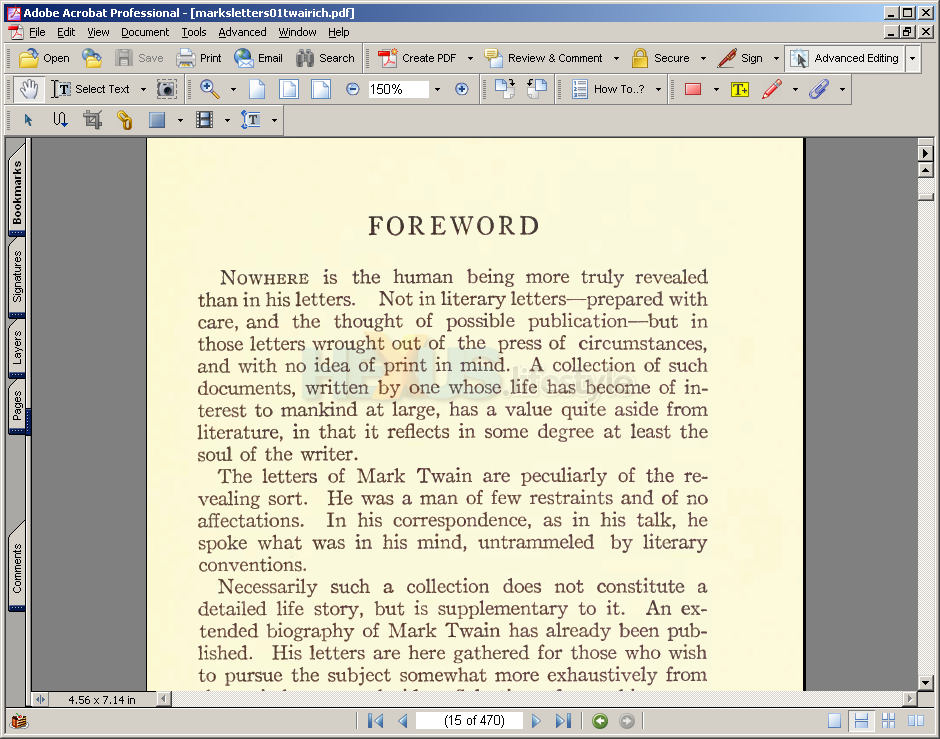940x739 pixels.
Task: Open the Zoom tool dropdown arrow
Action: pyautogui.click(x=233, y=89)
